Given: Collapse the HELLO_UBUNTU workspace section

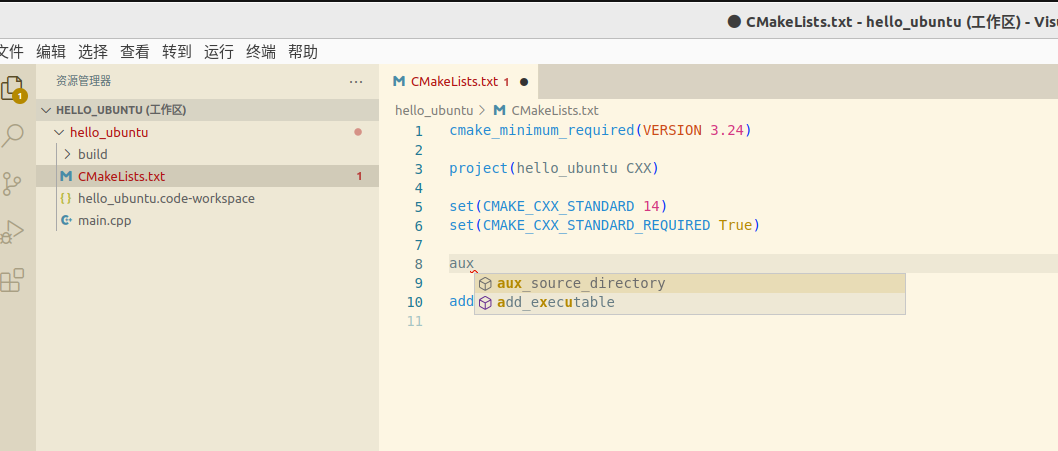Looking at the screenshot, I should pyautogui.click(x=46, y=110).
